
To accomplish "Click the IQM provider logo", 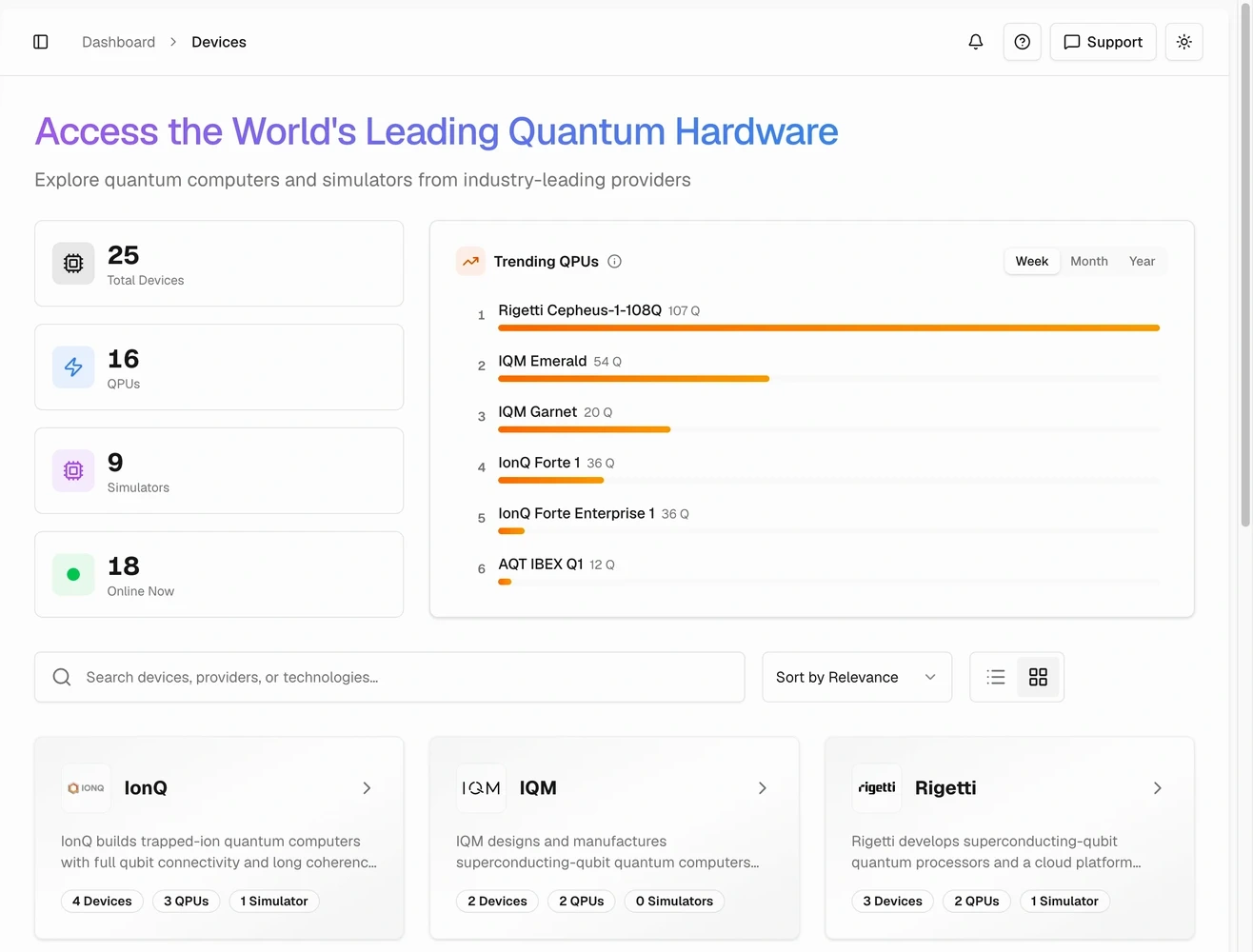I will pos(481,788).
